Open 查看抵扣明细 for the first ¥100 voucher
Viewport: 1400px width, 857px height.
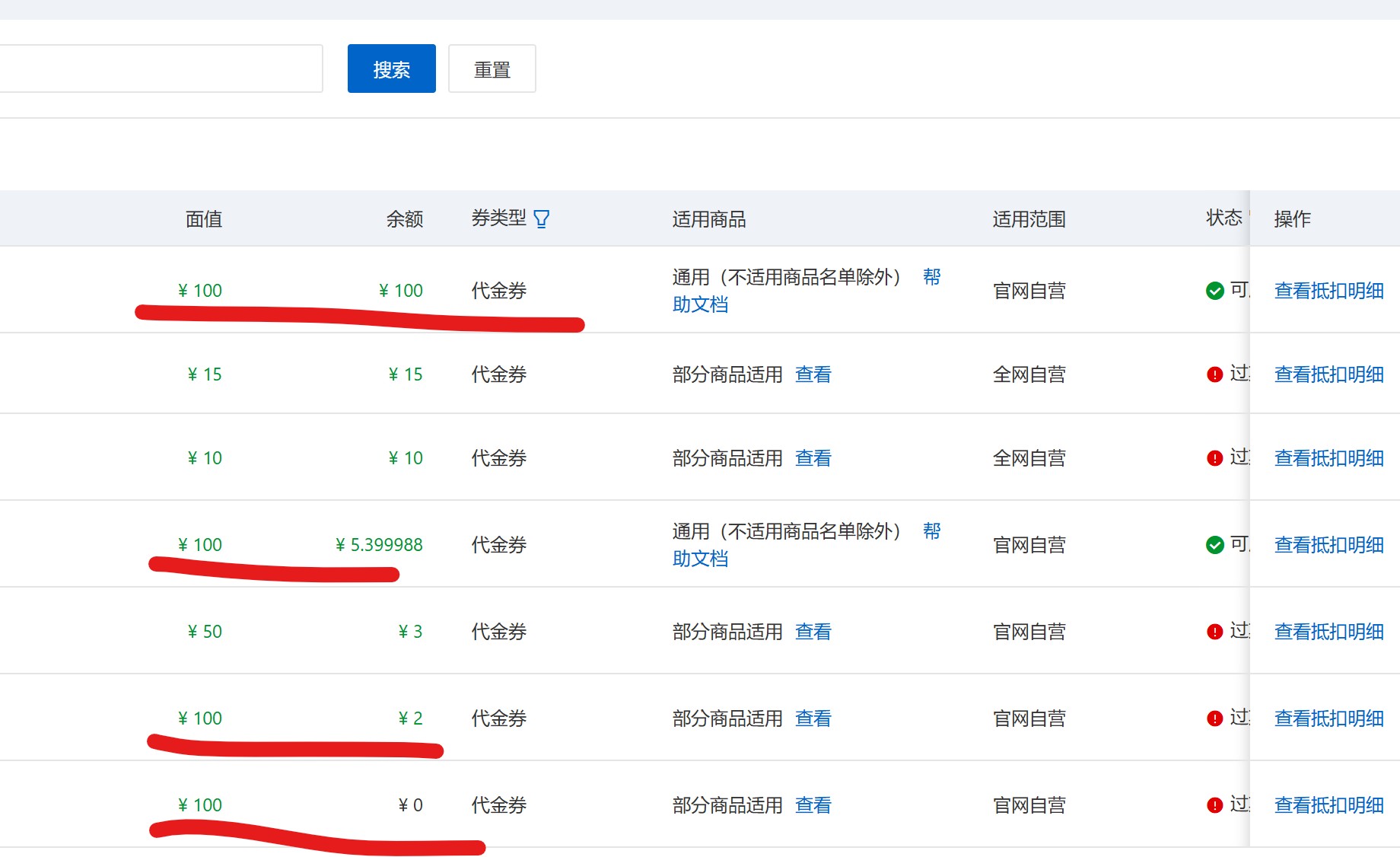tap(1328, 291)
